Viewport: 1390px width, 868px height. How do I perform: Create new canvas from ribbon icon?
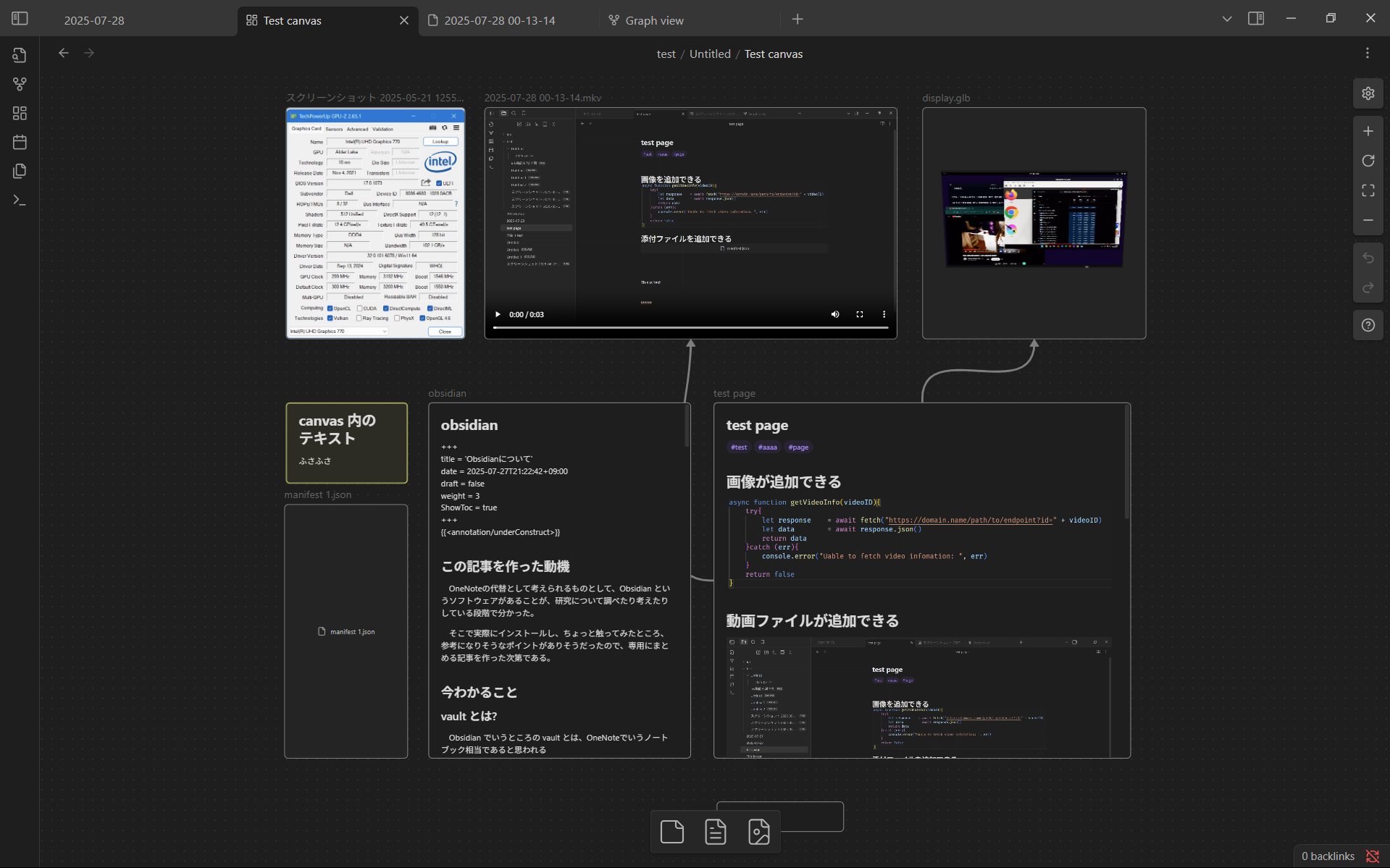coord(20,114)
